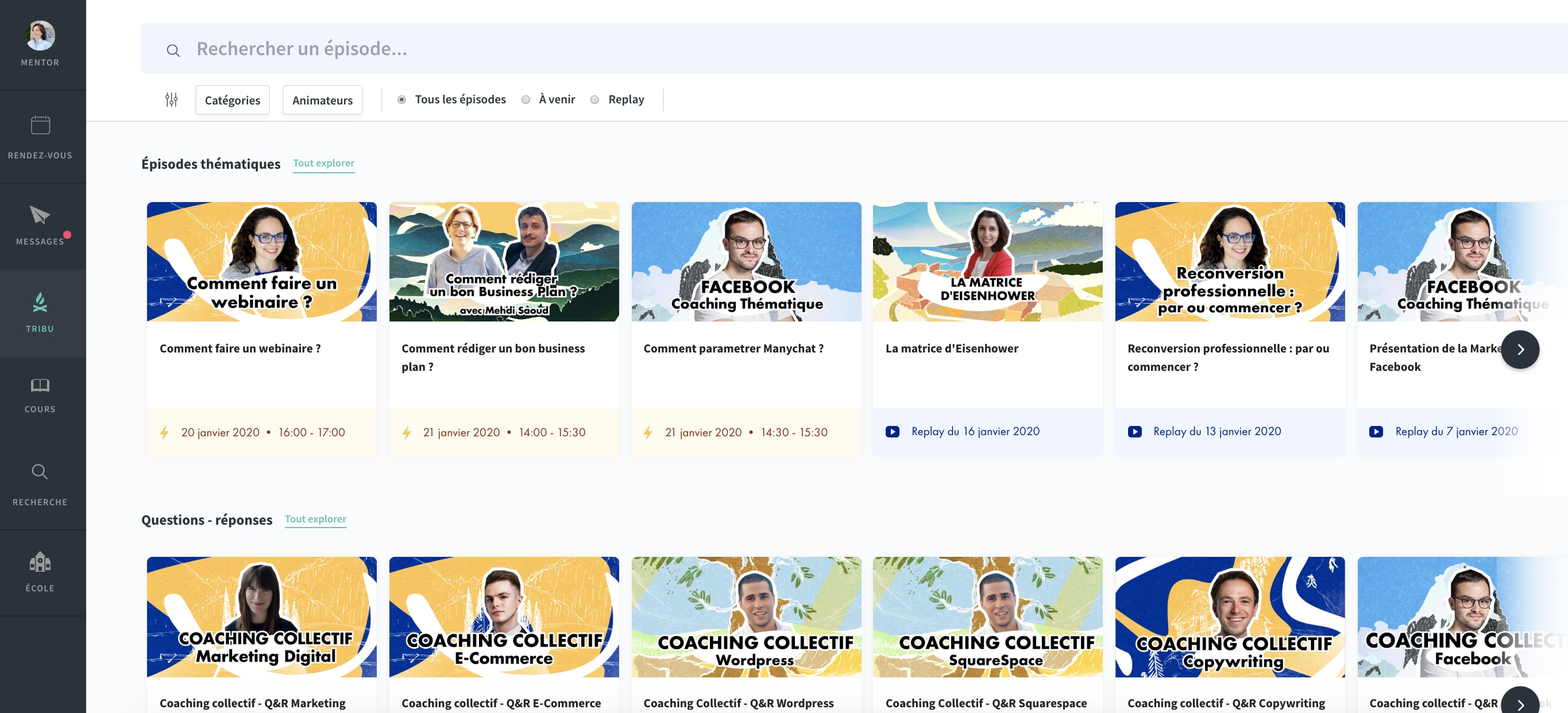Open Reconversion professionnelle par ou commencer title
1568x713 pixels.
click(1229, 358)
